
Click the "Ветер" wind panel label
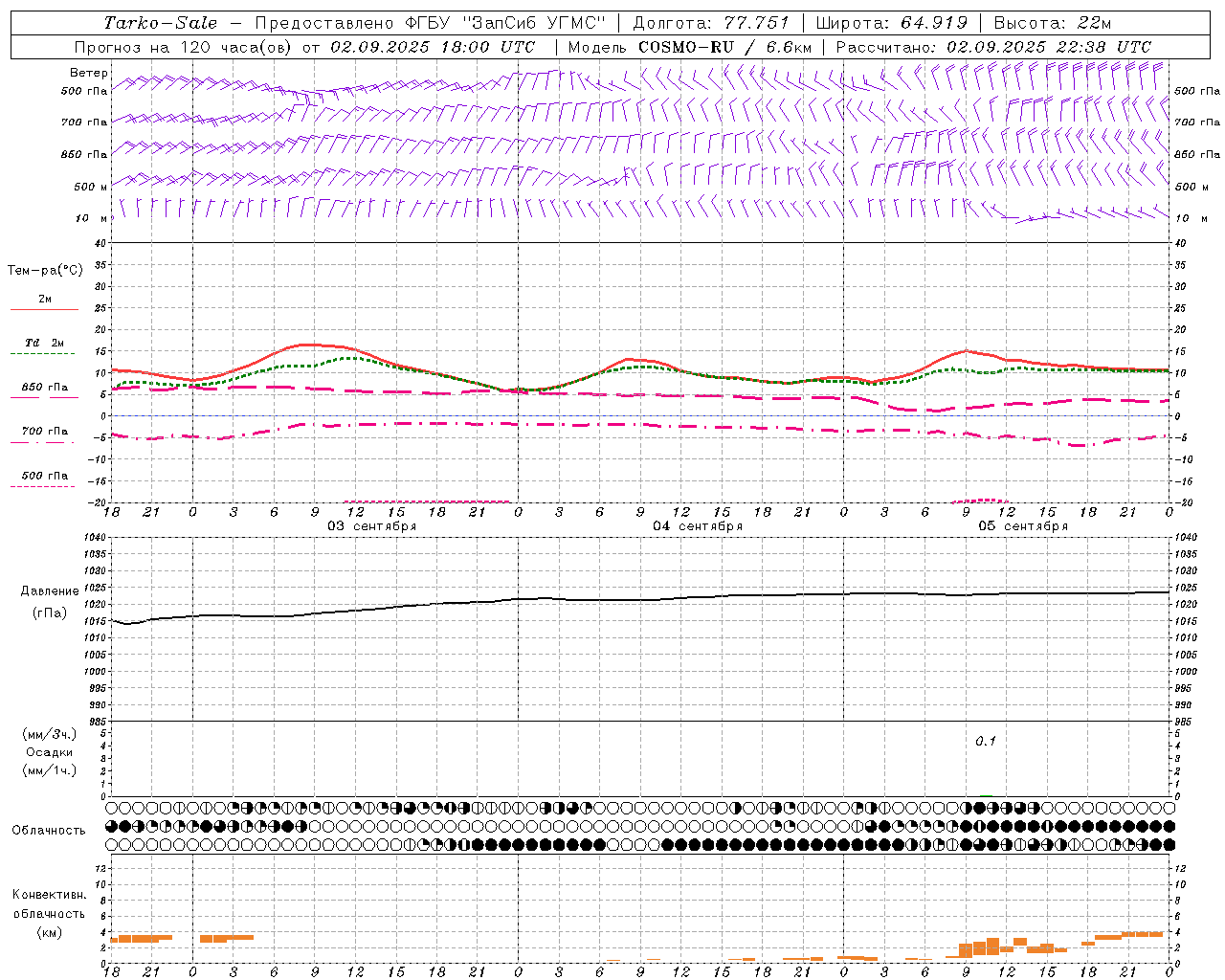[89, 73]
